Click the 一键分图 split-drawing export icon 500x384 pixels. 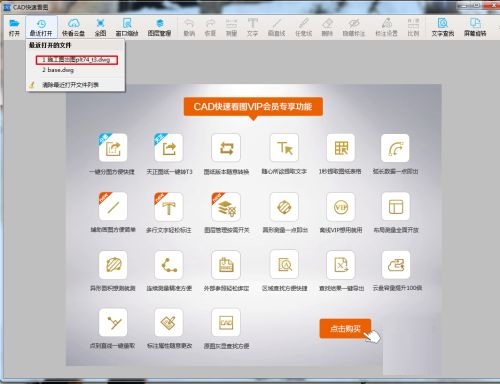pyautogui.click(x=113, y=148)
